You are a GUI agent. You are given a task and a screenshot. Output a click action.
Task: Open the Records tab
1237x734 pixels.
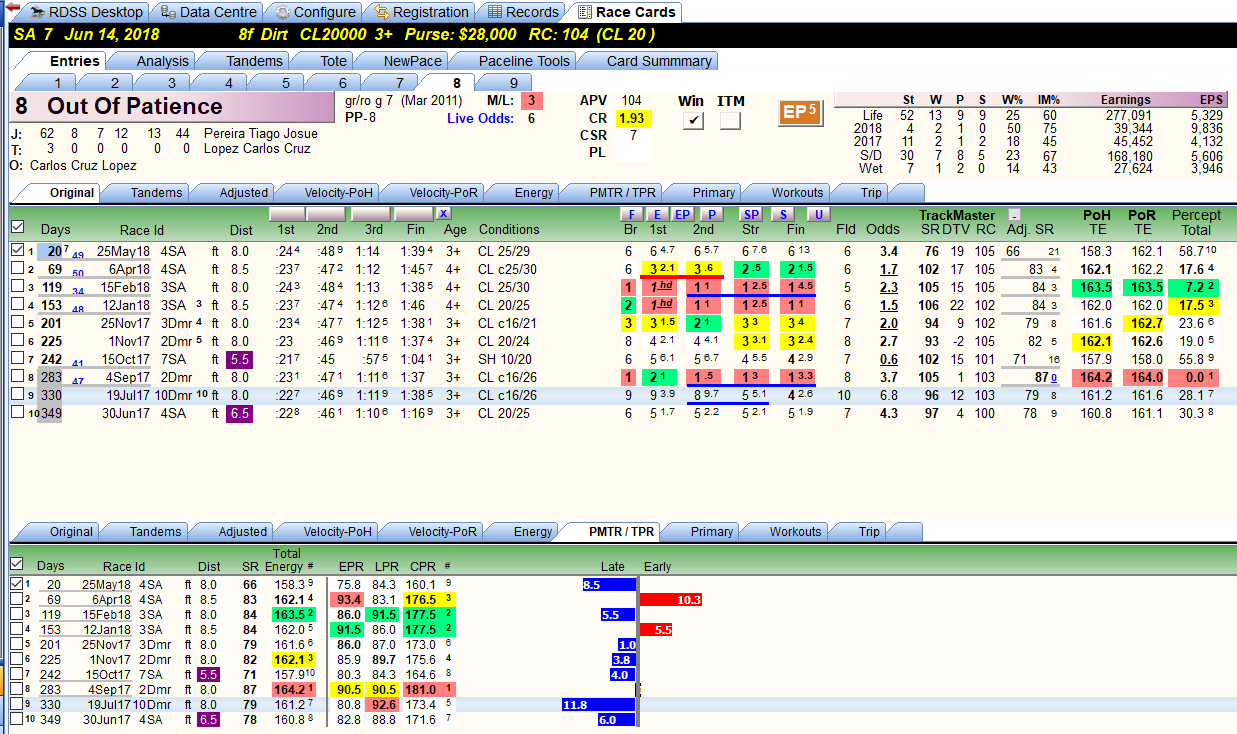point(522,12)
